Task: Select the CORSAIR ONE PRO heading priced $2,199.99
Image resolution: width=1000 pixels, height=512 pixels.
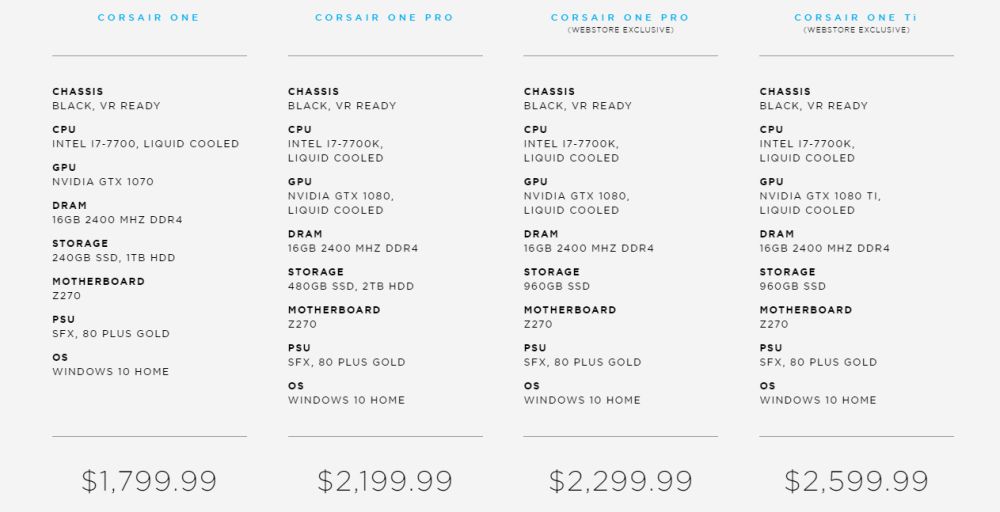Action: (x=384, y=18)
